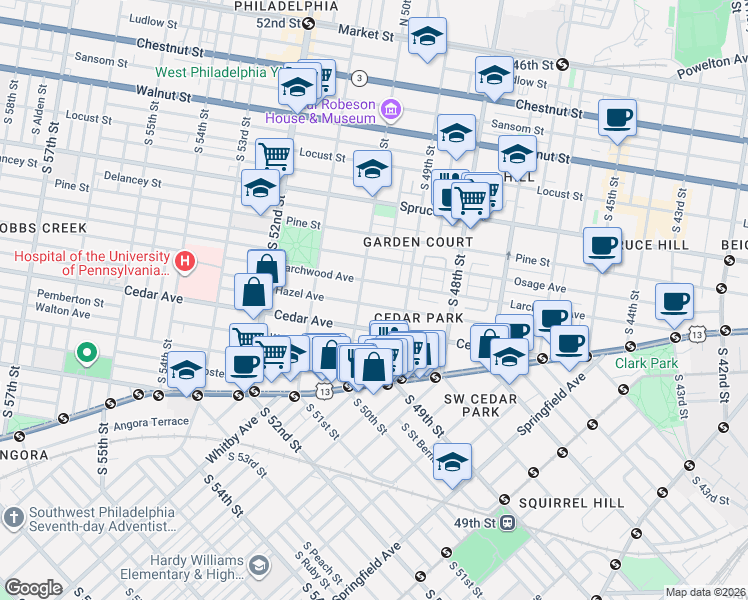Select the Delancey St street label

point(133,179)
